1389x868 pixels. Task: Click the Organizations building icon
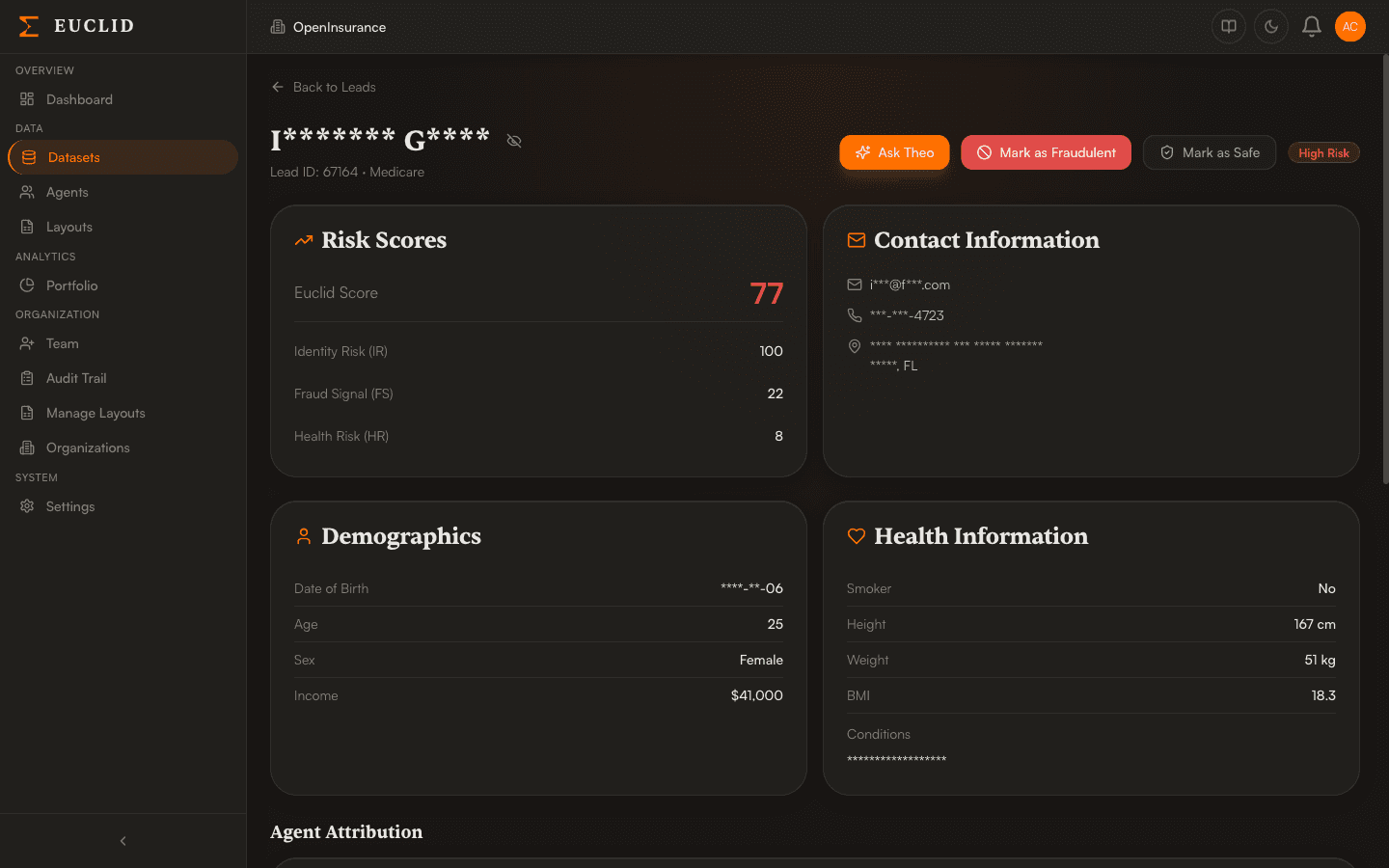point(27,448)
